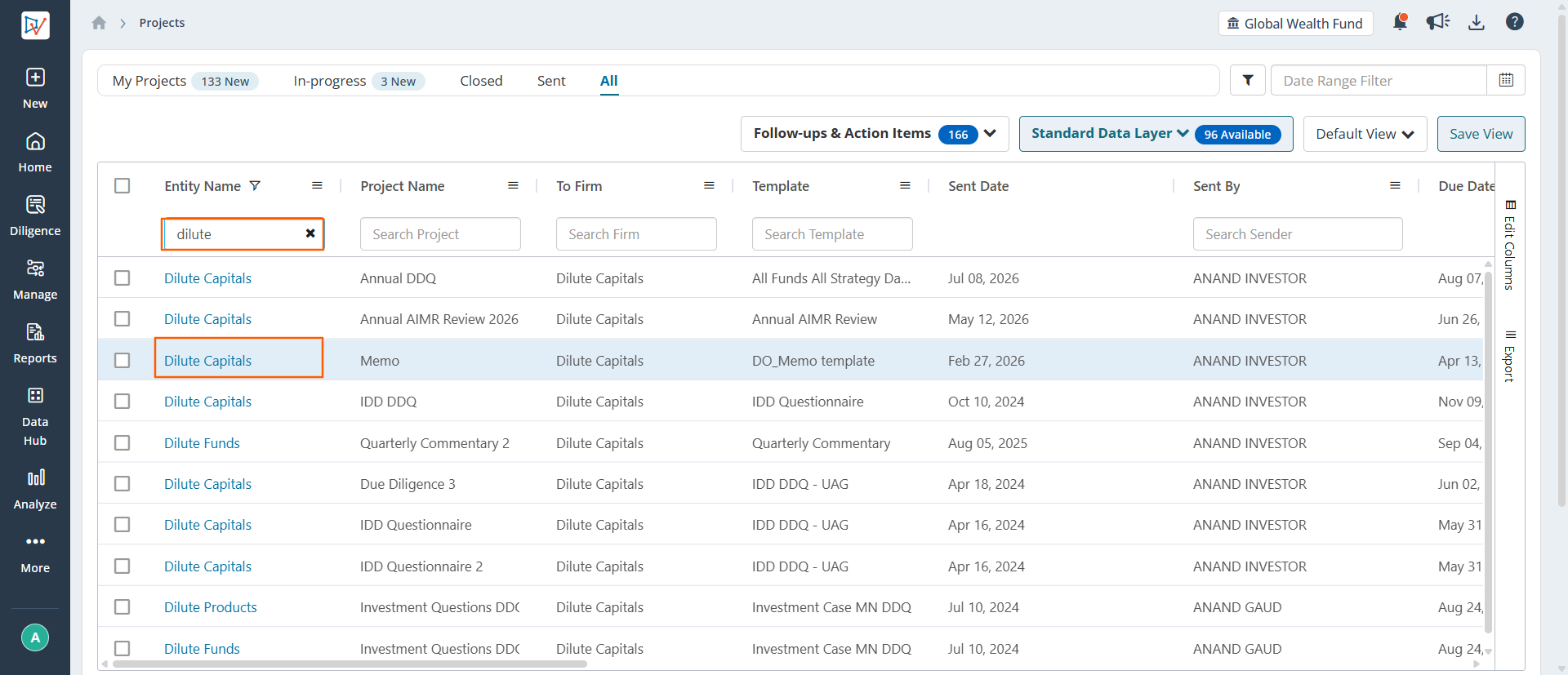
Task: Switch to the Sent tab
Action: [x=551, y=81]
